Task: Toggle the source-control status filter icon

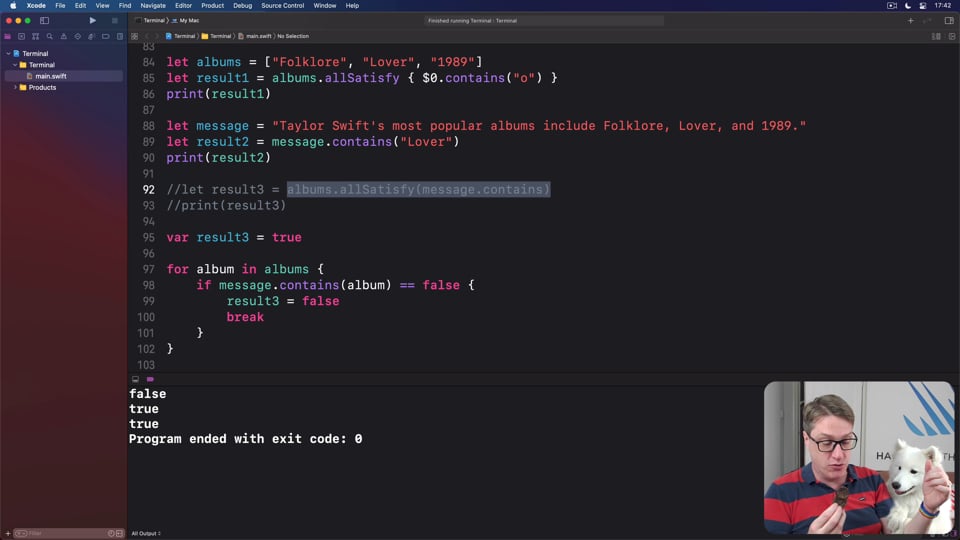Action: pyautogui.click(x=119, y=533)
